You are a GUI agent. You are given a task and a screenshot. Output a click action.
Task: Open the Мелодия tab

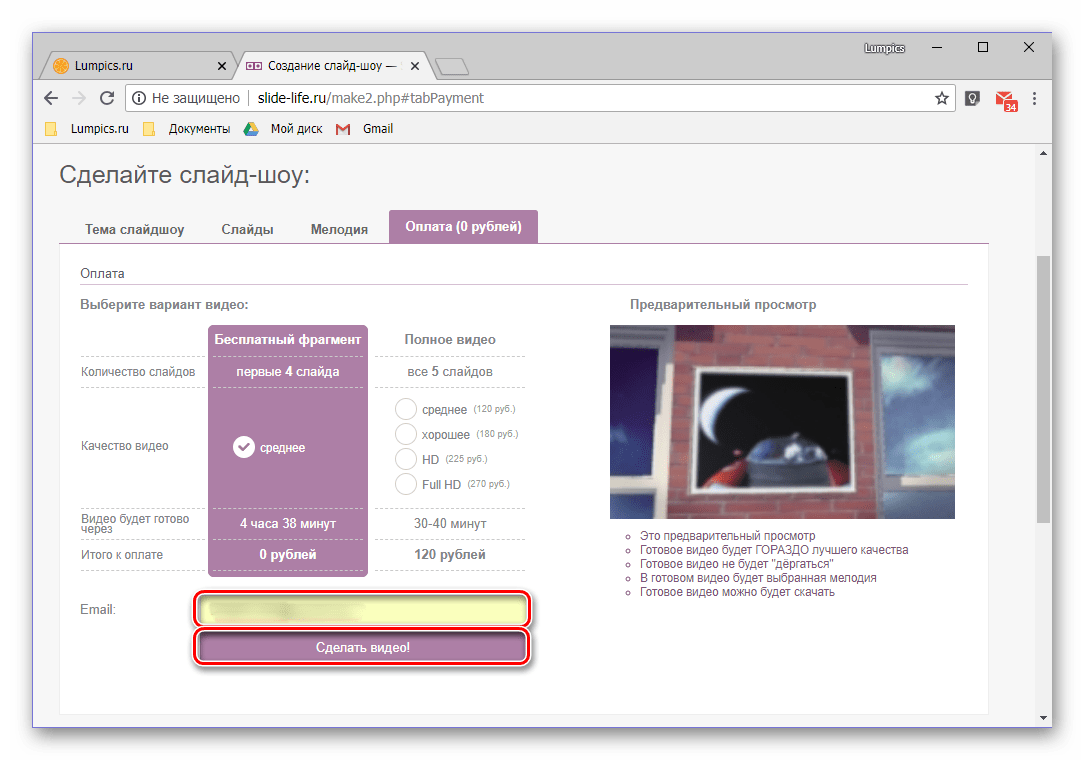click(x=339, y=229)
